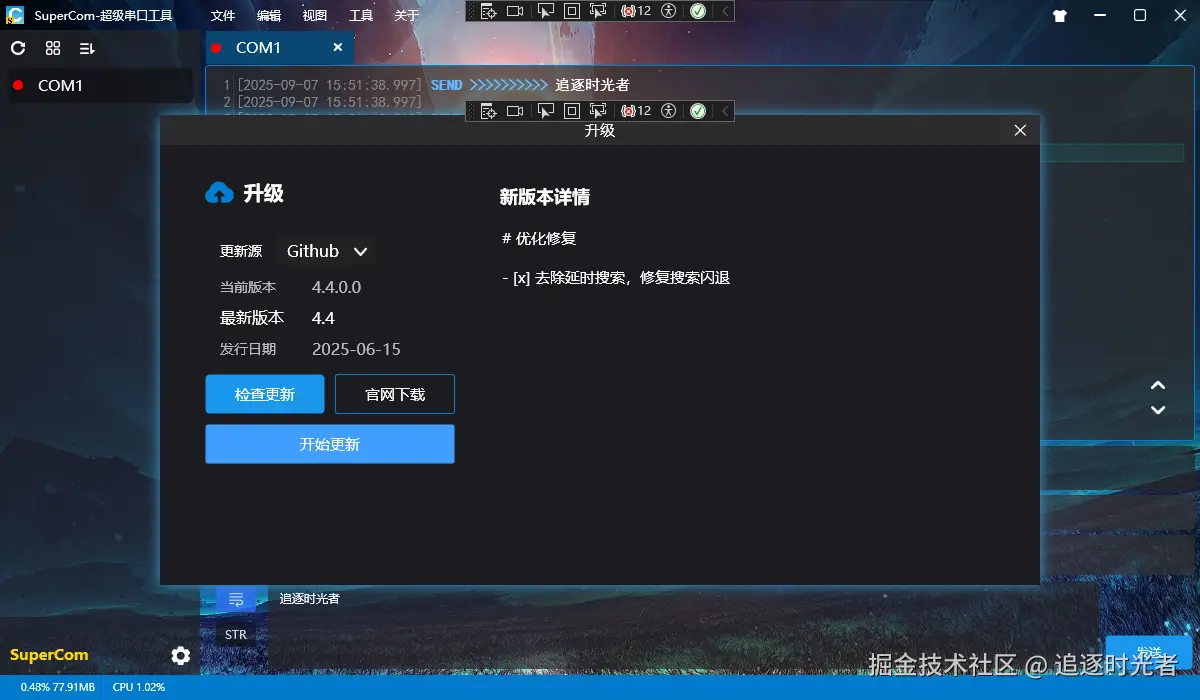This screenshot has width=1200, height=700.
Task: Click accessibility person icon in title bar toolbar
Action: click(x=669, y=11)
